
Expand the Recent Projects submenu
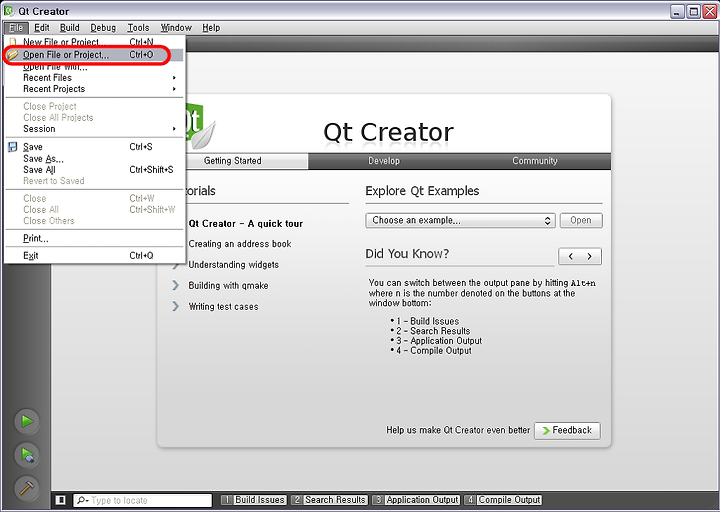tap(95, 89)
